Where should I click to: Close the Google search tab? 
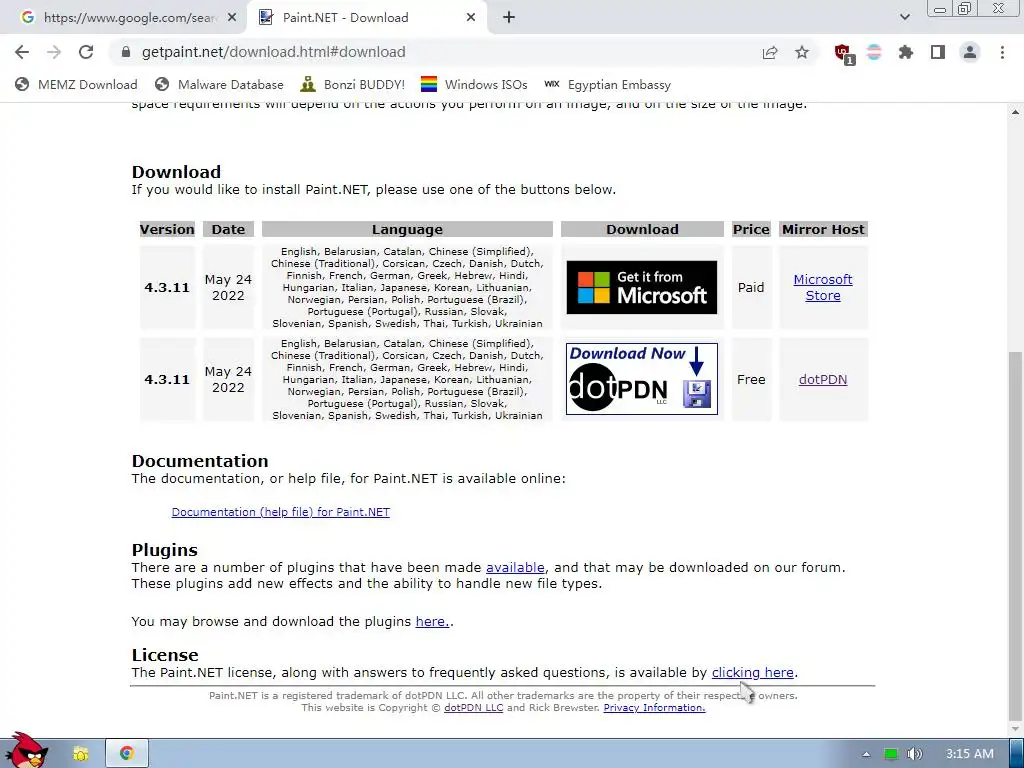pos(232,18)
